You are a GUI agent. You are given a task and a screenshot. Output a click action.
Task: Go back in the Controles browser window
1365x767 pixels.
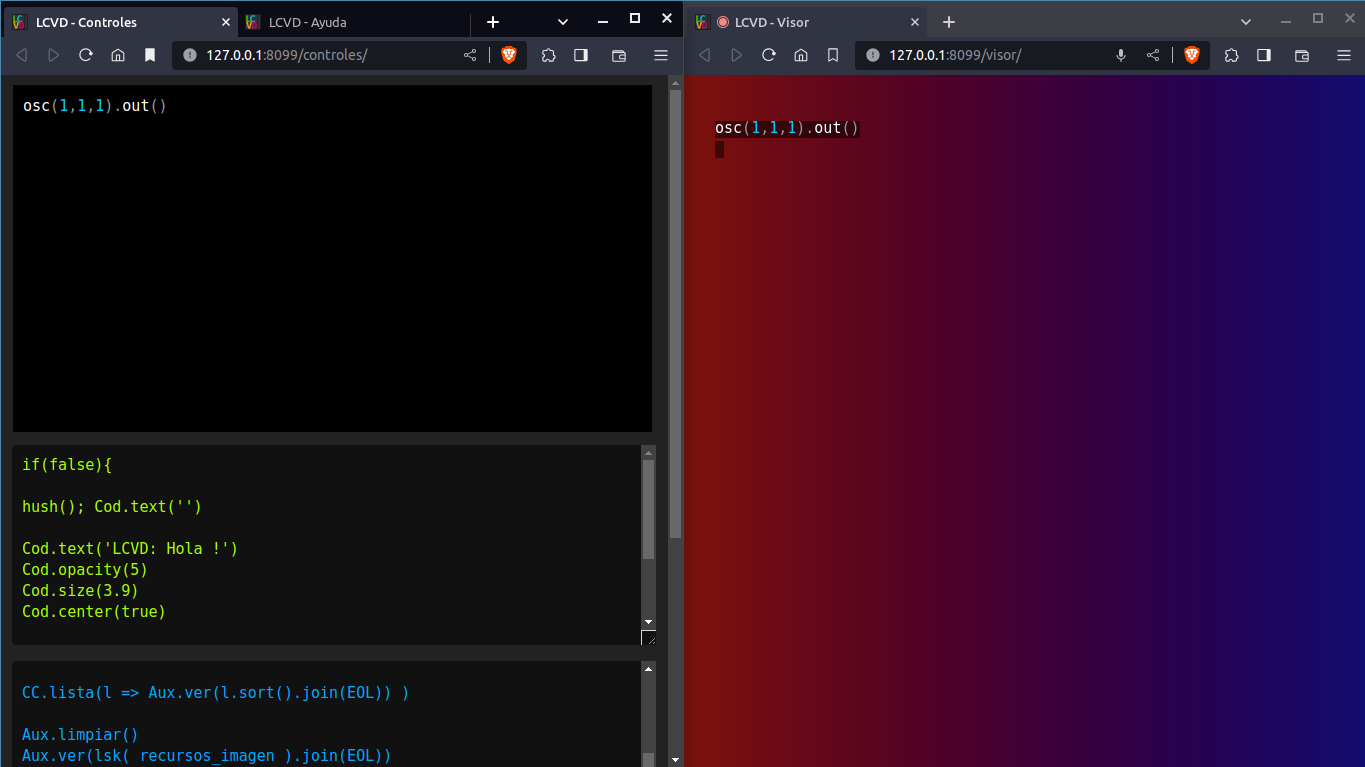[x=22, y=55]
